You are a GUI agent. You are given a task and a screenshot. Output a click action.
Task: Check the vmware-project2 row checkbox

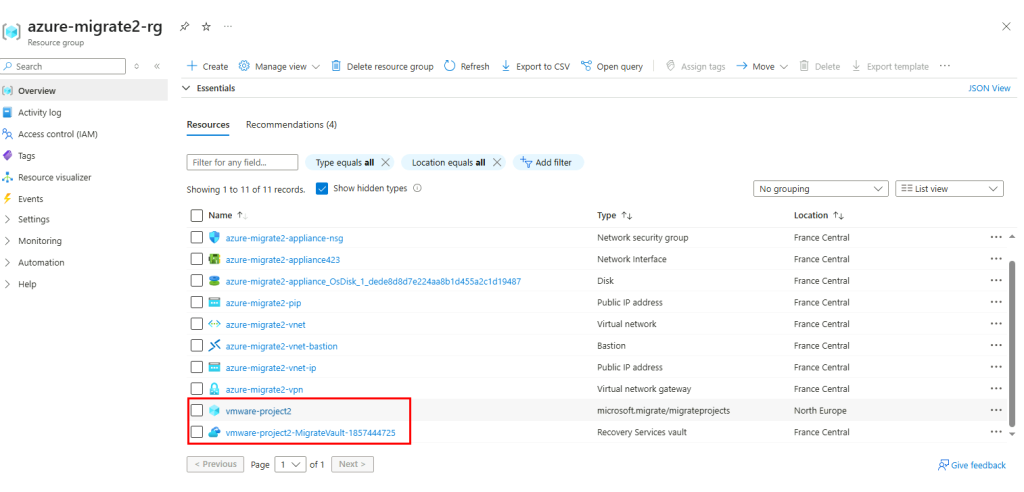tap(197, 410)
